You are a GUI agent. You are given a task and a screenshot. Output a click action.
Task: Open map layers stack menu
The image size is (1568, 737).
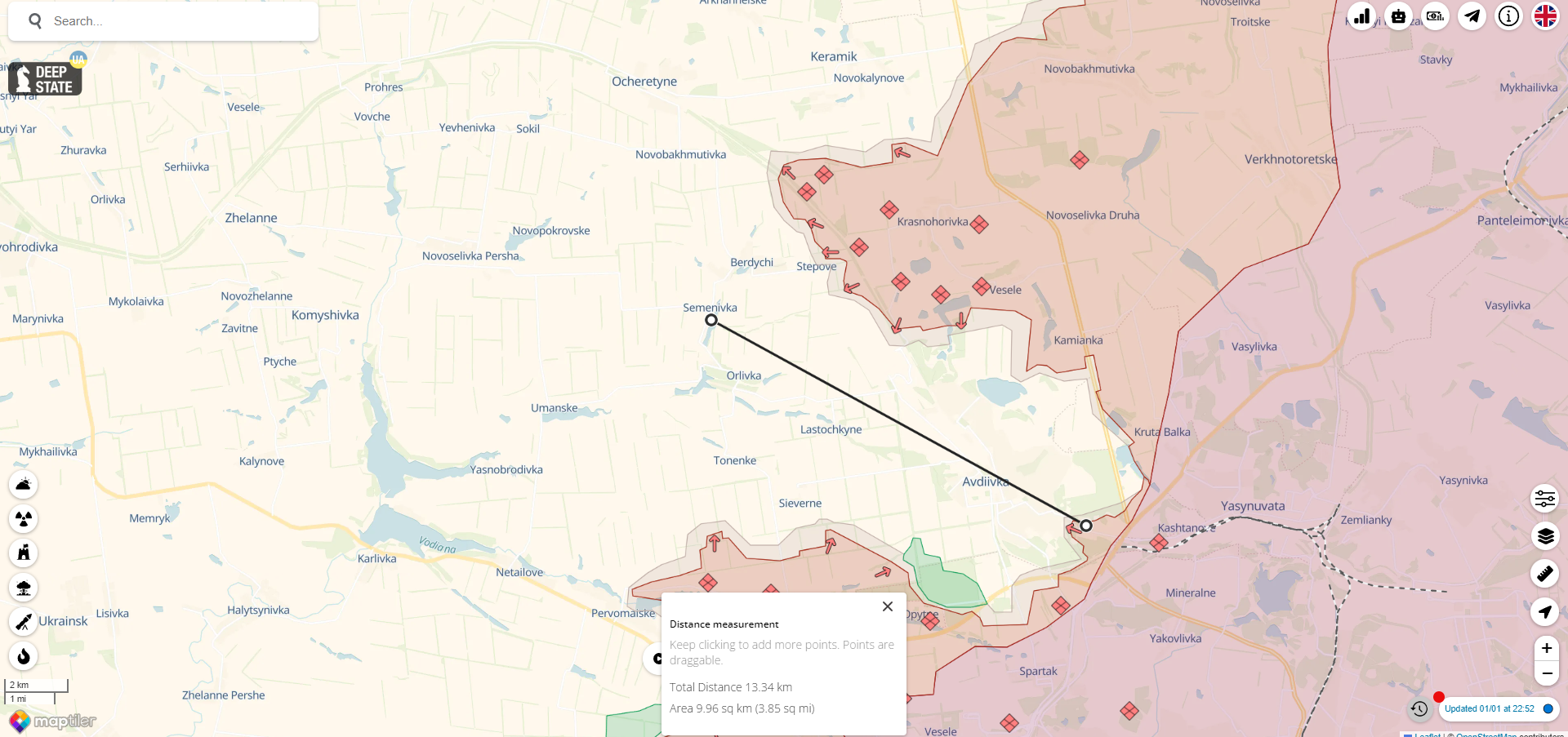[1545, 536]
